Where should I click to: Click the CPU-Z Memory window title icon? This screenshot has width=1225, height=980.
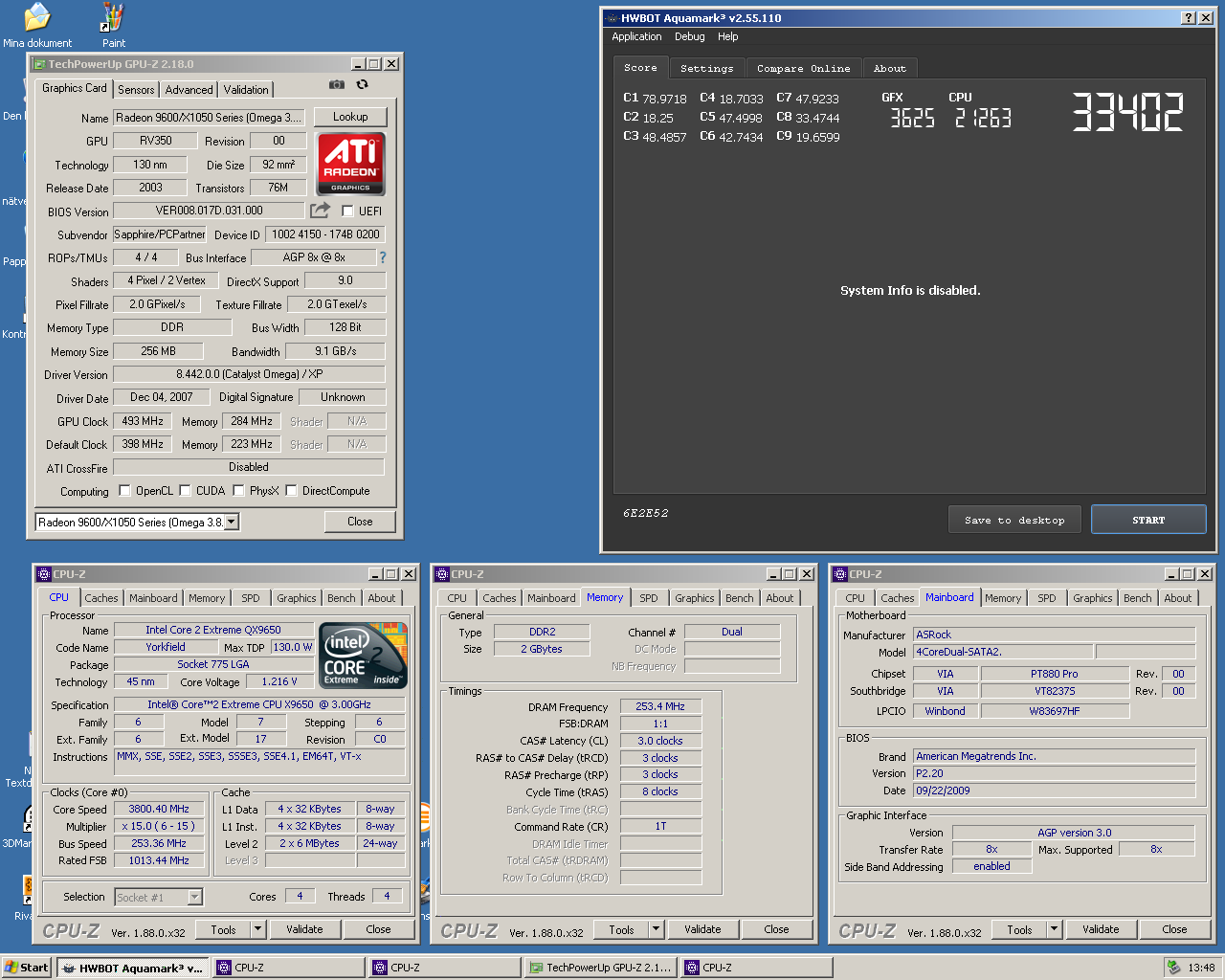pos(441,574)
